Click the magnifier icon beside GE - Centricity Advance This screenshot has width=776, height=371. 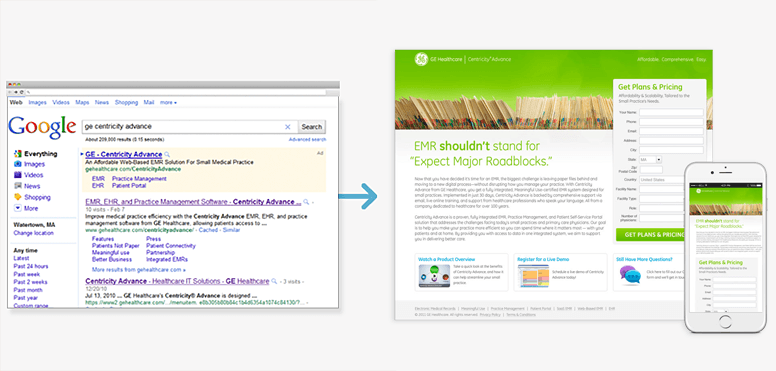(167, 154)
